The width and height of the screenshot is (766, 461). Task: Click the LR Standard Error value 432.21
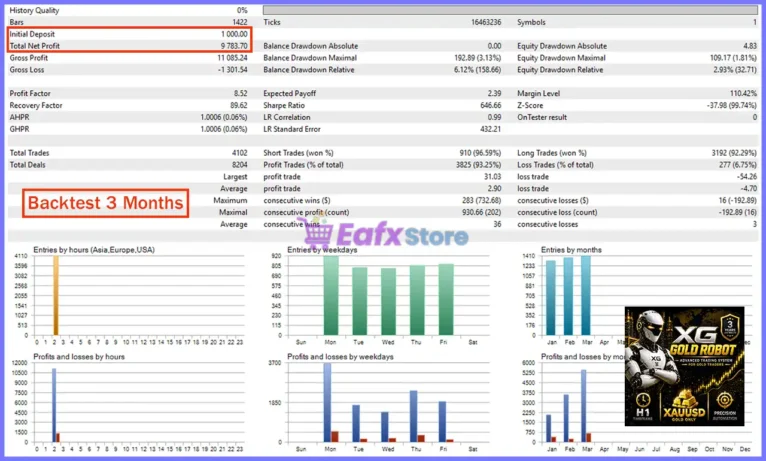491,129
